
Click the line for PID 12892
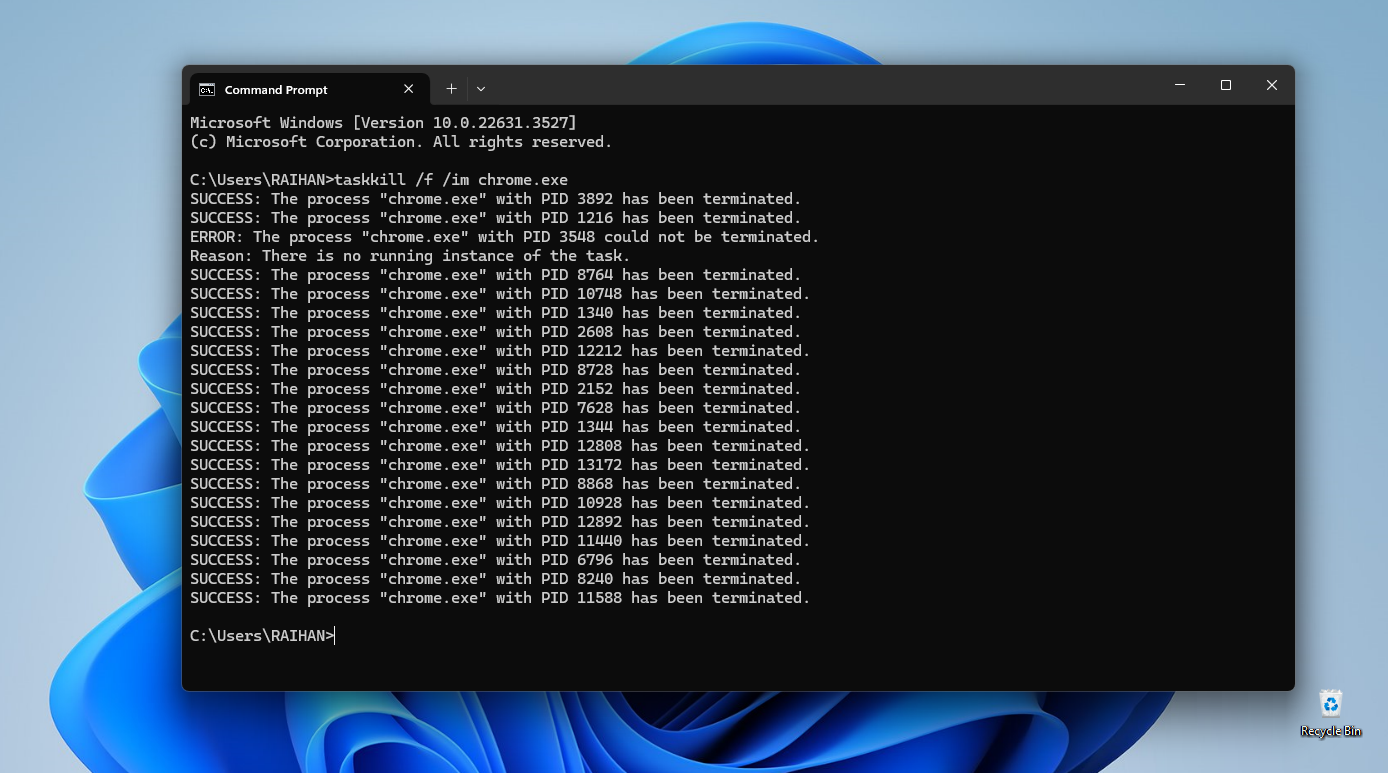500,522
